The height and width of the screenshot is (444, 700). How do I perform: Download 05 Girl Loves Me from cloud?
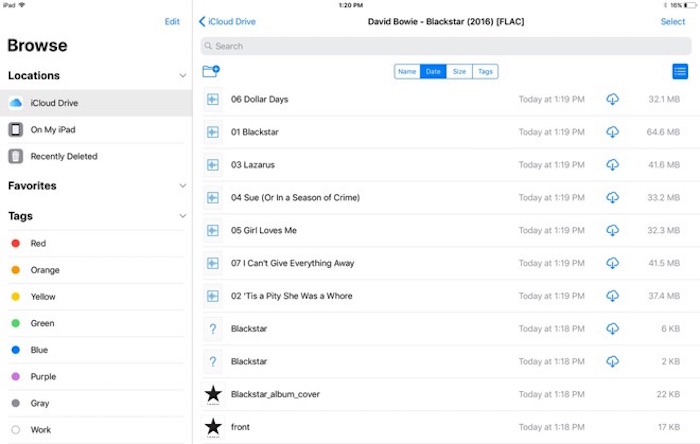point(612,230)
